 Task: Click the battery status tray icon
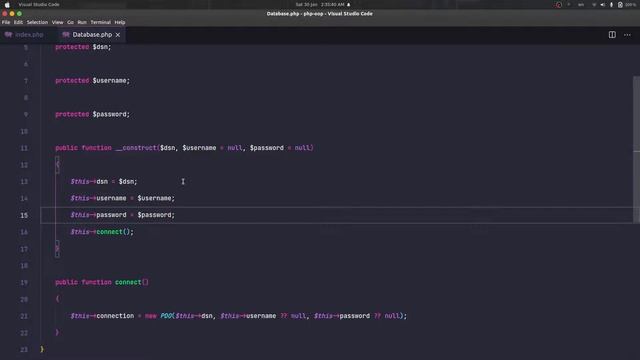(x=620, y=5)
